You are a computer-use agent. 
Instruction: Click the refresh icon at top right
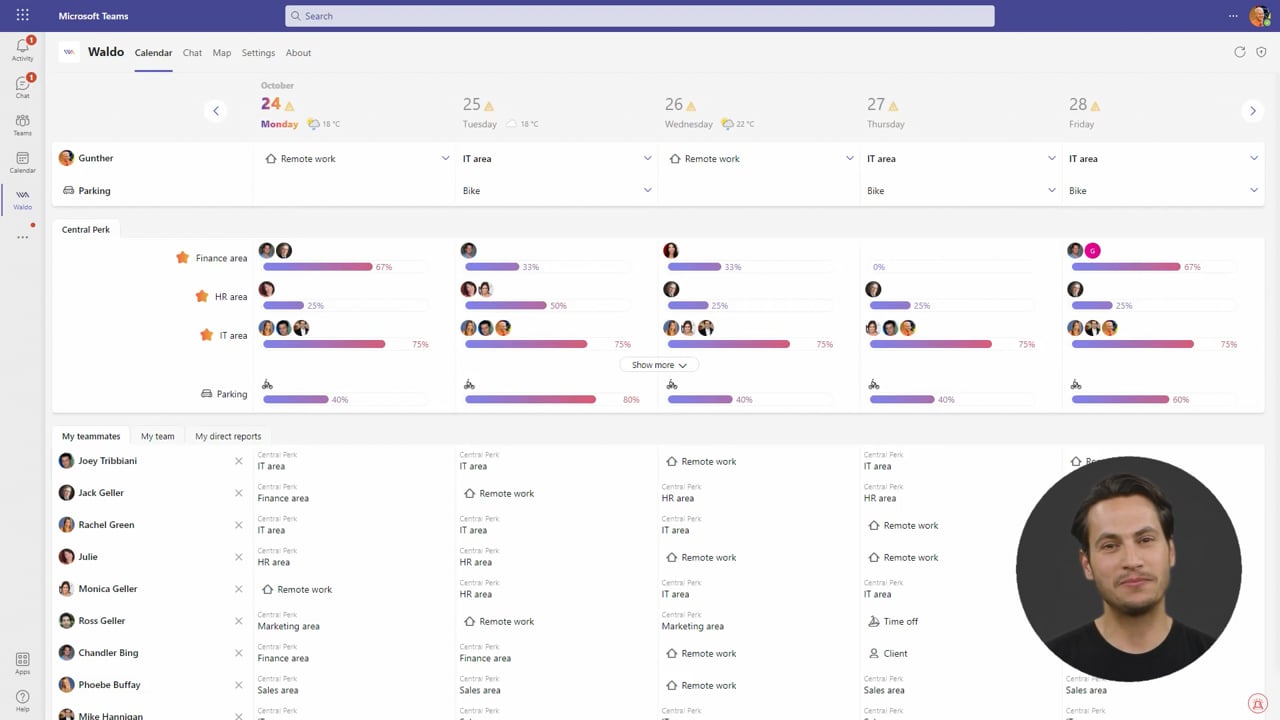(x=1240, y=52)
